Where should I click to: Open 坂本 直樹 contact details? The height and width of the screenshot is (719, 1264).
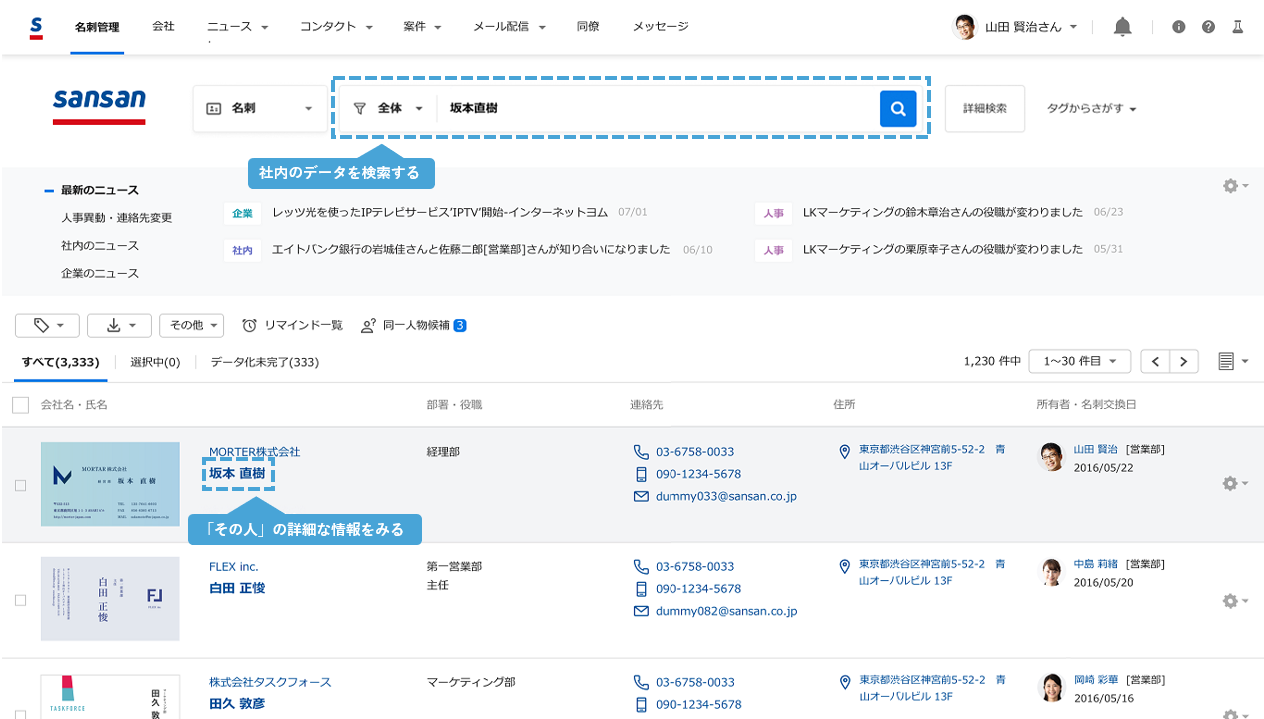pyautogui.click(x=237, y=473)
